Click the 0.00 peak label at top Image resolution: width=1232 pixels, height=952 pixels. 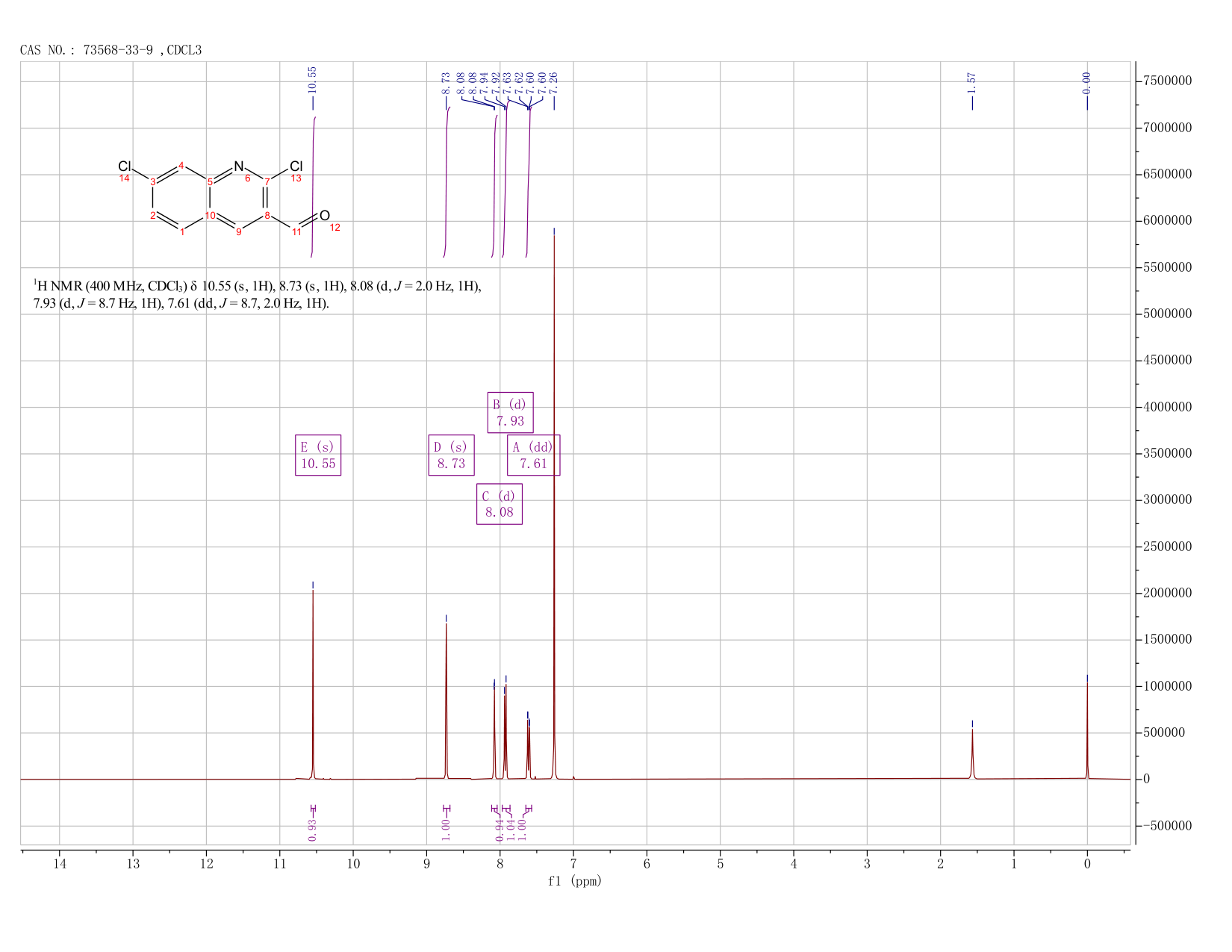tap(1086, 82)
